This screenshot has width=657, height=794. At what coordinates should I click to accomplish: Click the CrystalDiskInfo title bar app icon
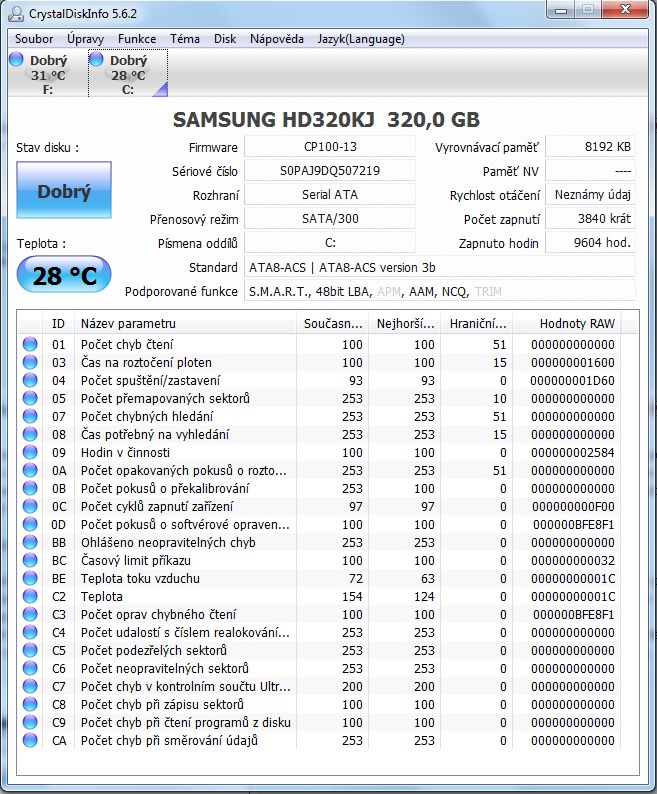pyautogui.click(x=16, y=14)
